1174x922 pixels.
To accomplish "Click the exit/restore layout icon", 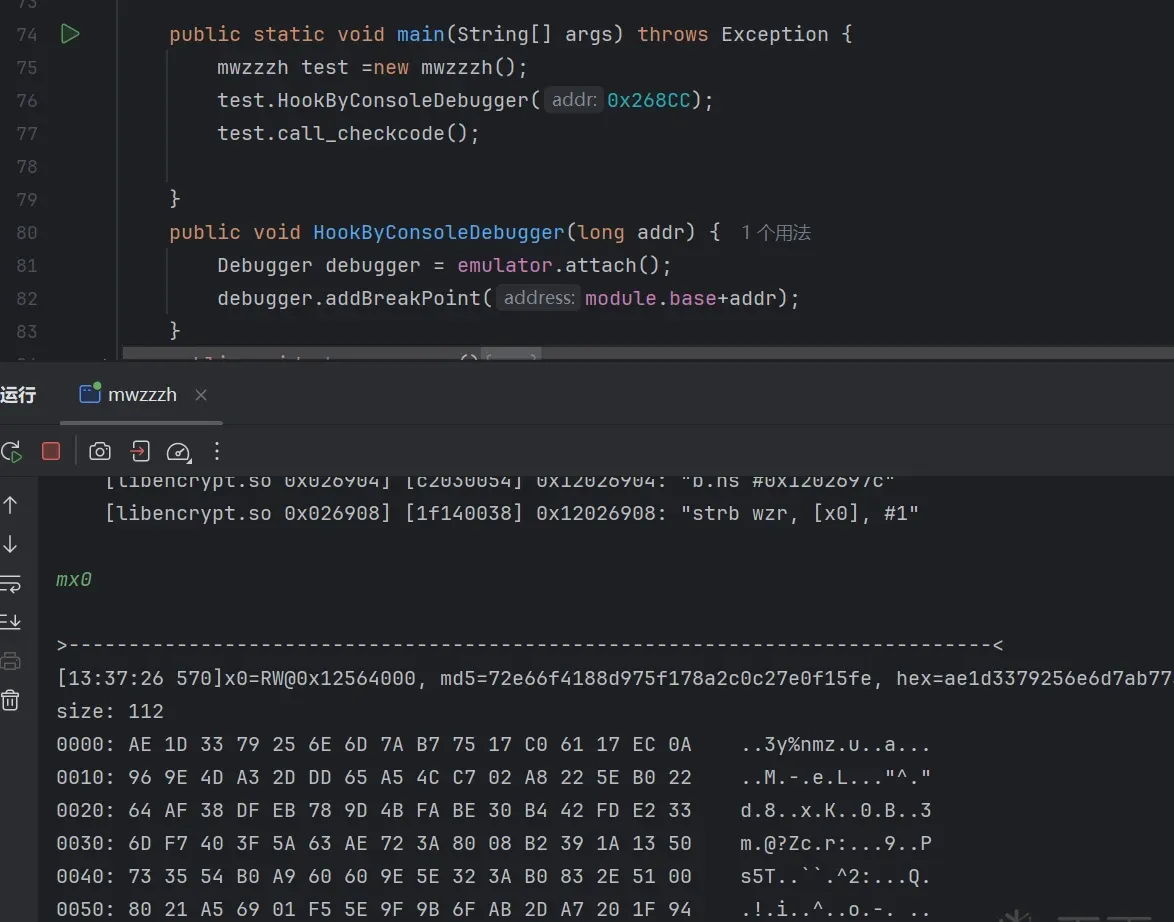I will coord(140,451).
